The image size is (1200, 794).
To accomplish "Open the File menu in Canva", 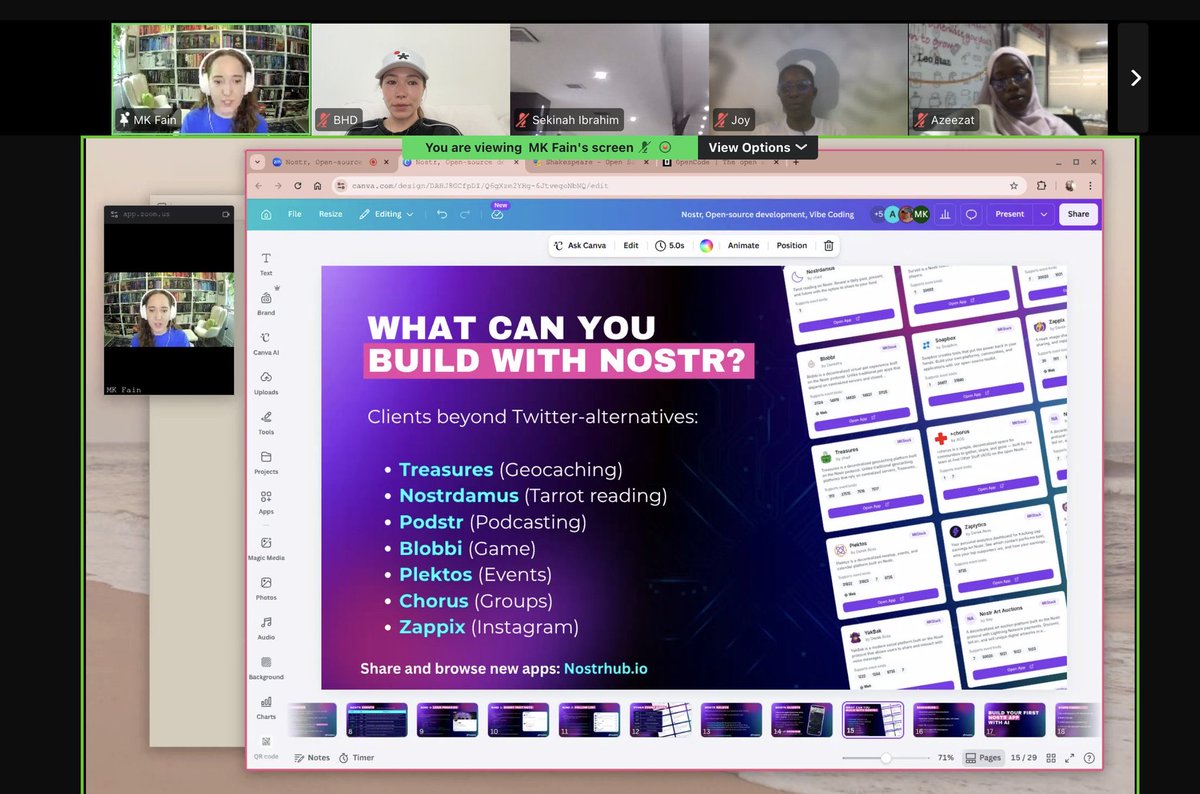I will 294,214.
